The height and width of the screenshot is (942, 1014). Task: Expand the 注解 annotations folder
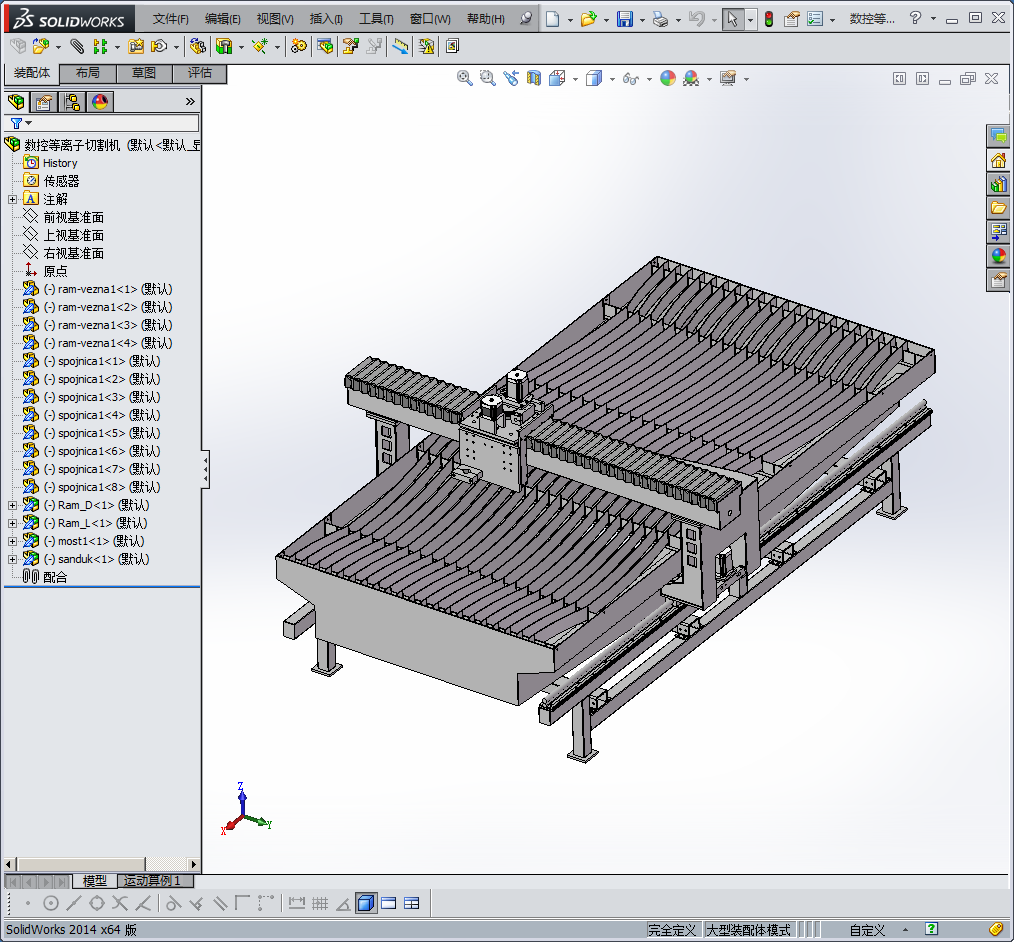point(12,199)
